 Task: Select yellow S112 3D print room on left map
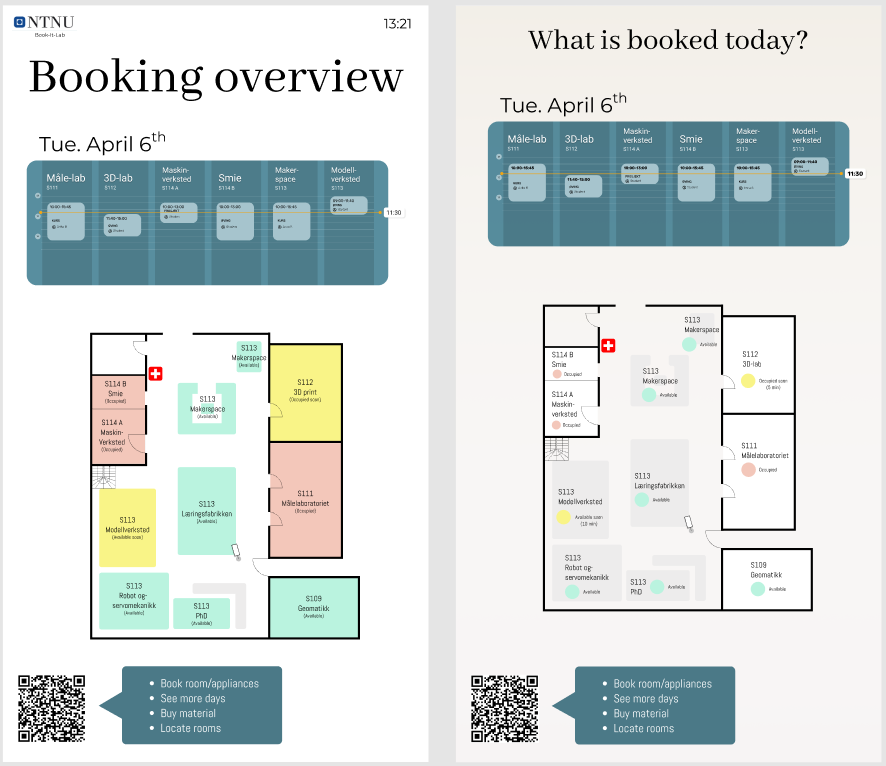305,392
